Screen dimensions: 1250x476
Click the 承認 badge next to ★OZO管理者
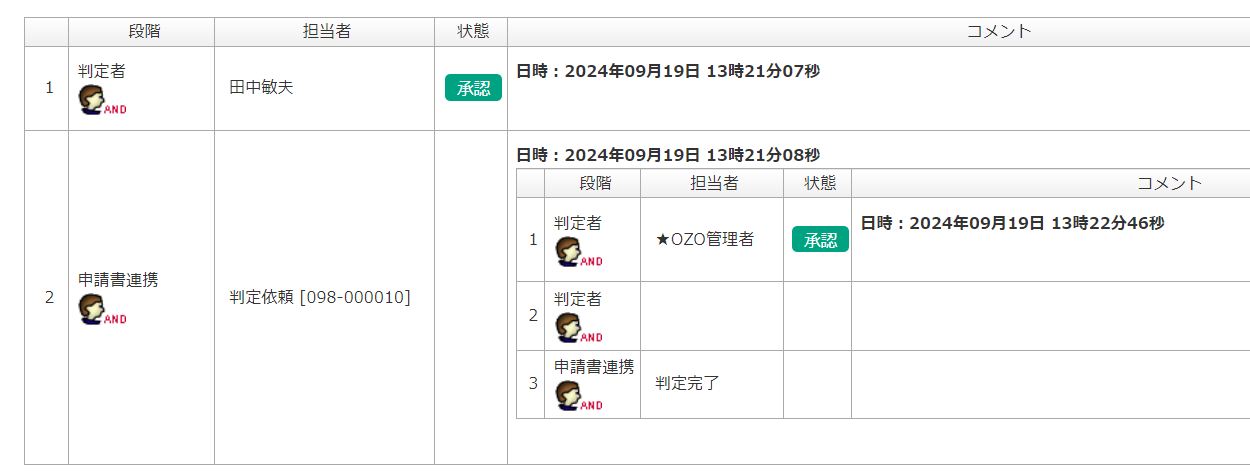(820, 239)
